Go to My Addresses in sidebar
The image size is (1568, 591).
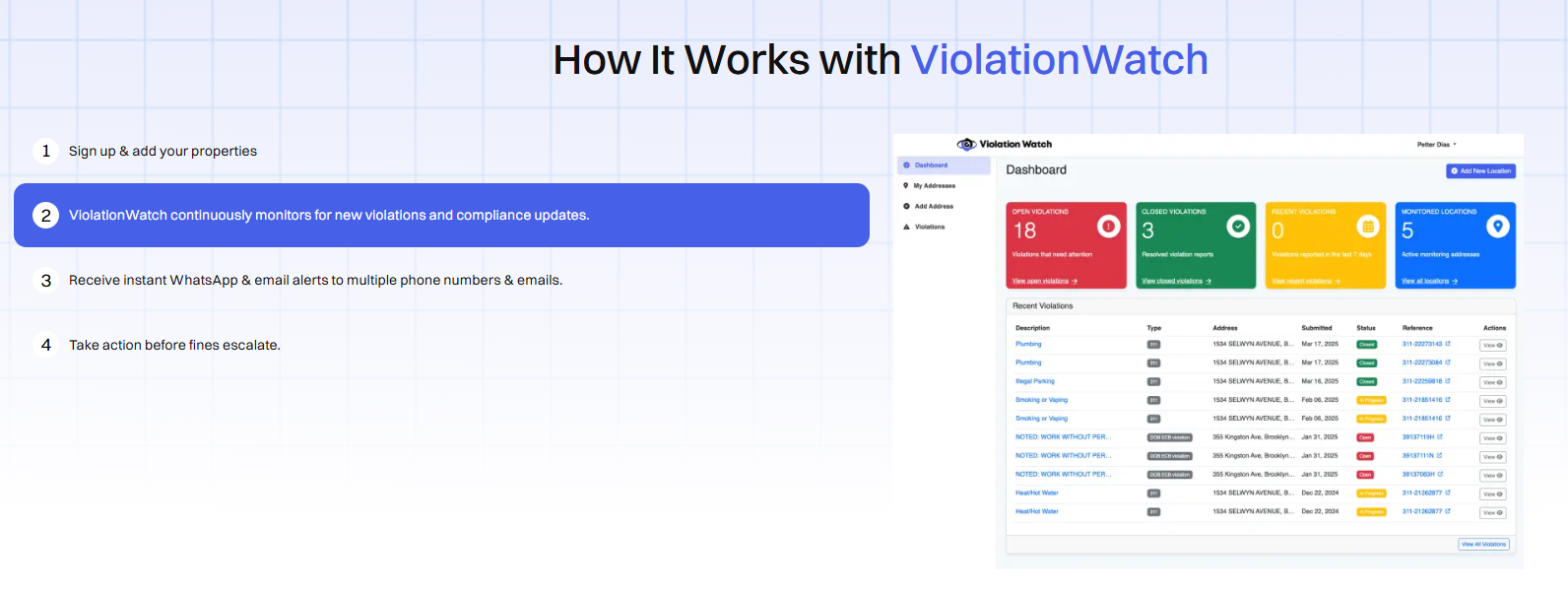point(934,185)
